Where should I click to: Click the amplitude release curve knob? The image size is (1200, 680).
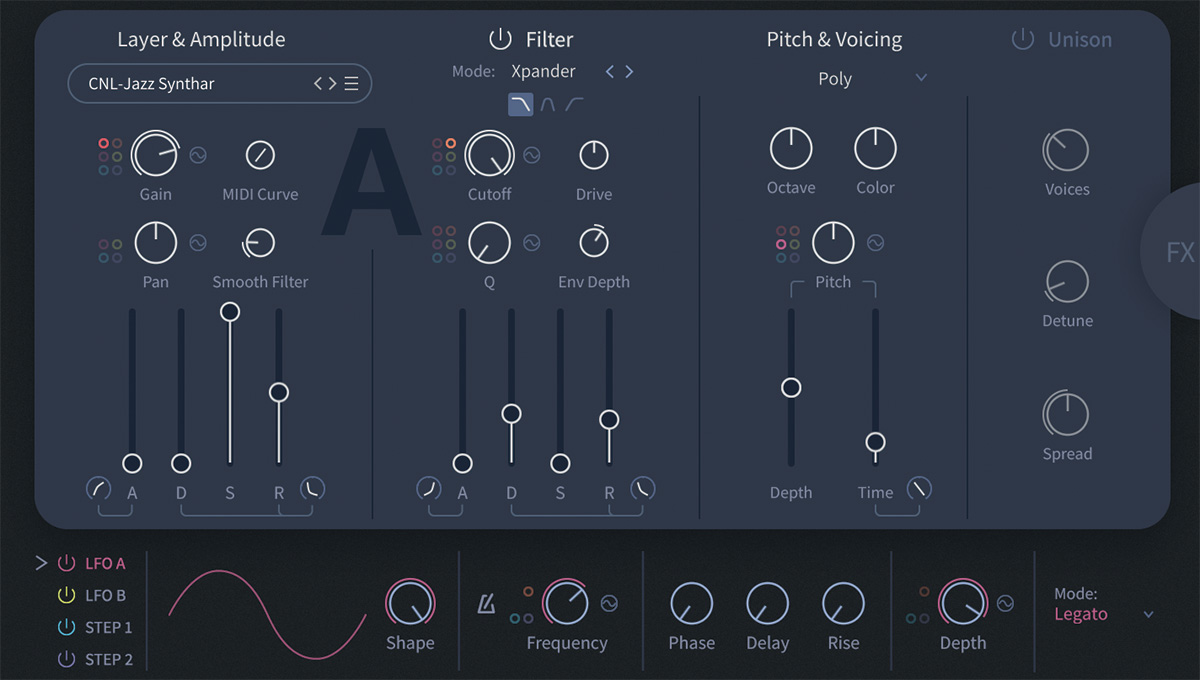[x=312, y=489]
